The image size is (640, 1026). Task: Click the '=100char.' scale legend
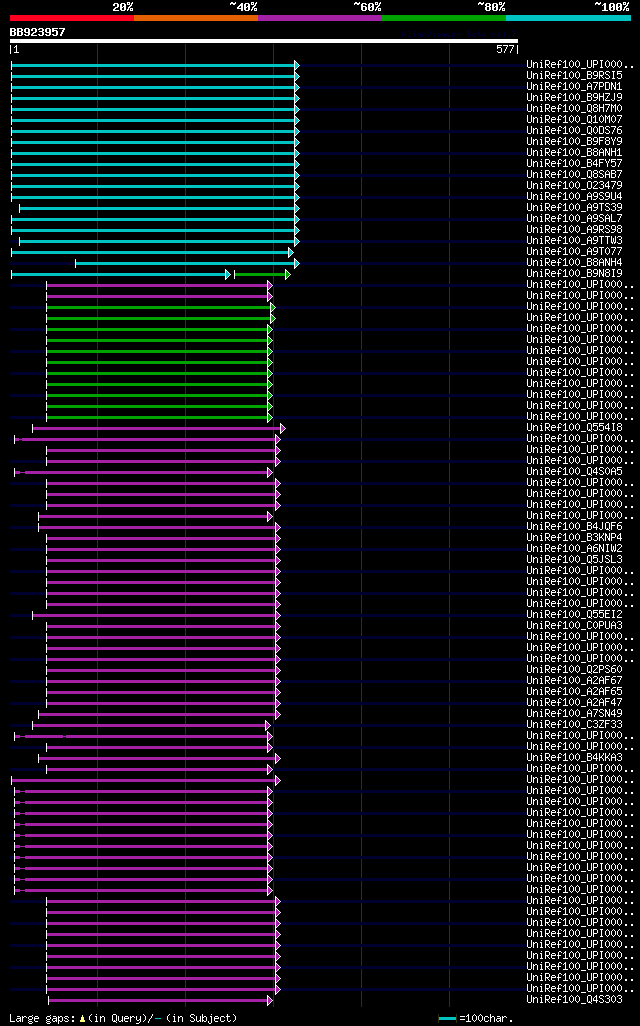(x=486, y=1018)
